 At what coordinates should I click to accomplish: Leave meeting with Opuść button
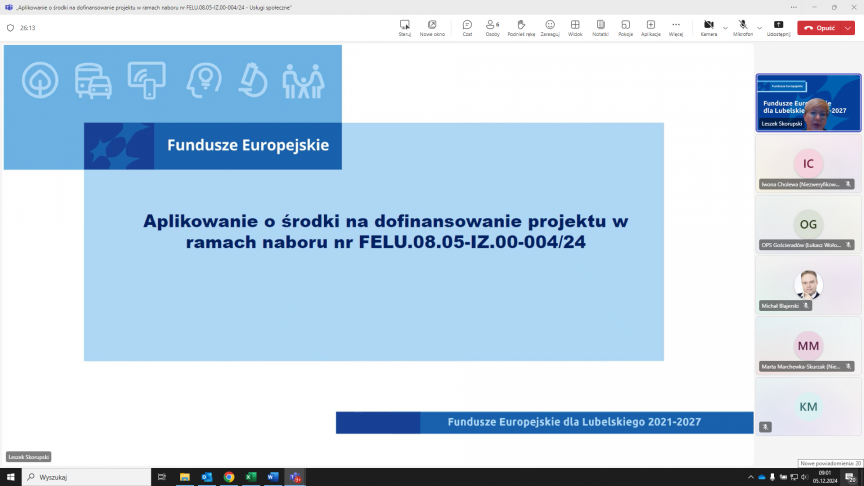(x=820, y=28)
